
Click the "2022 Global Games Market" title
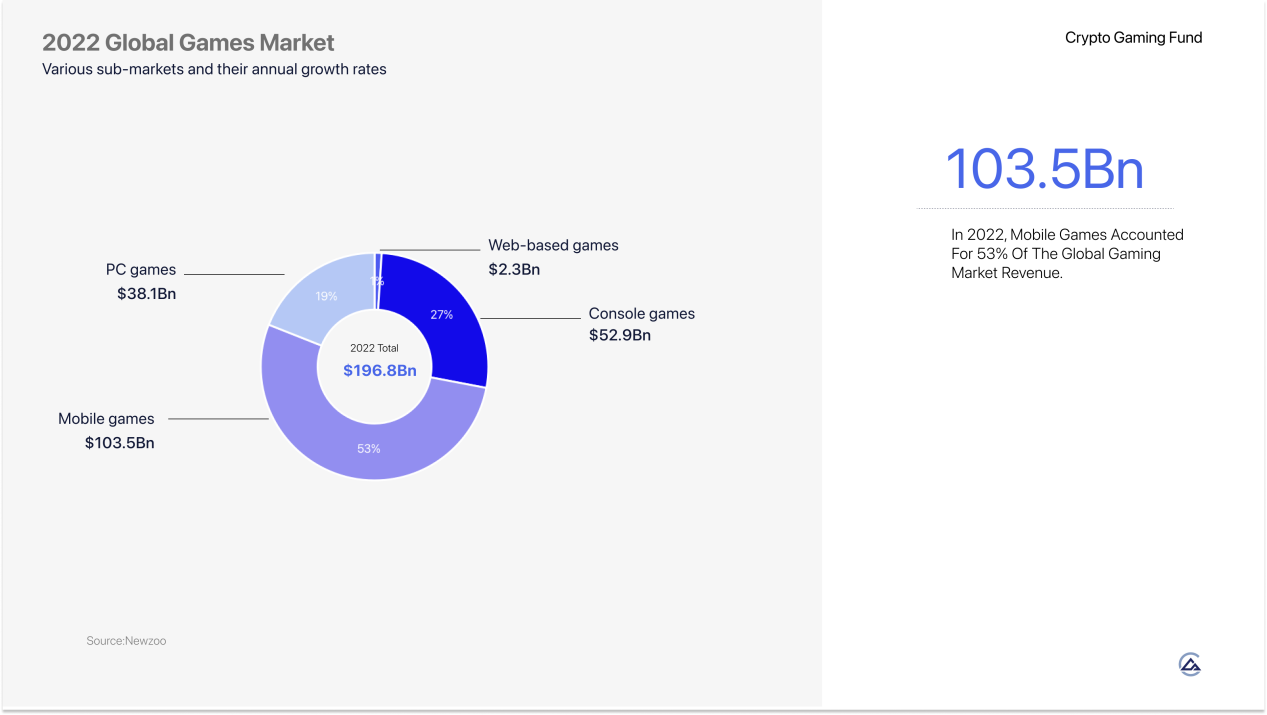coord(188,43)
